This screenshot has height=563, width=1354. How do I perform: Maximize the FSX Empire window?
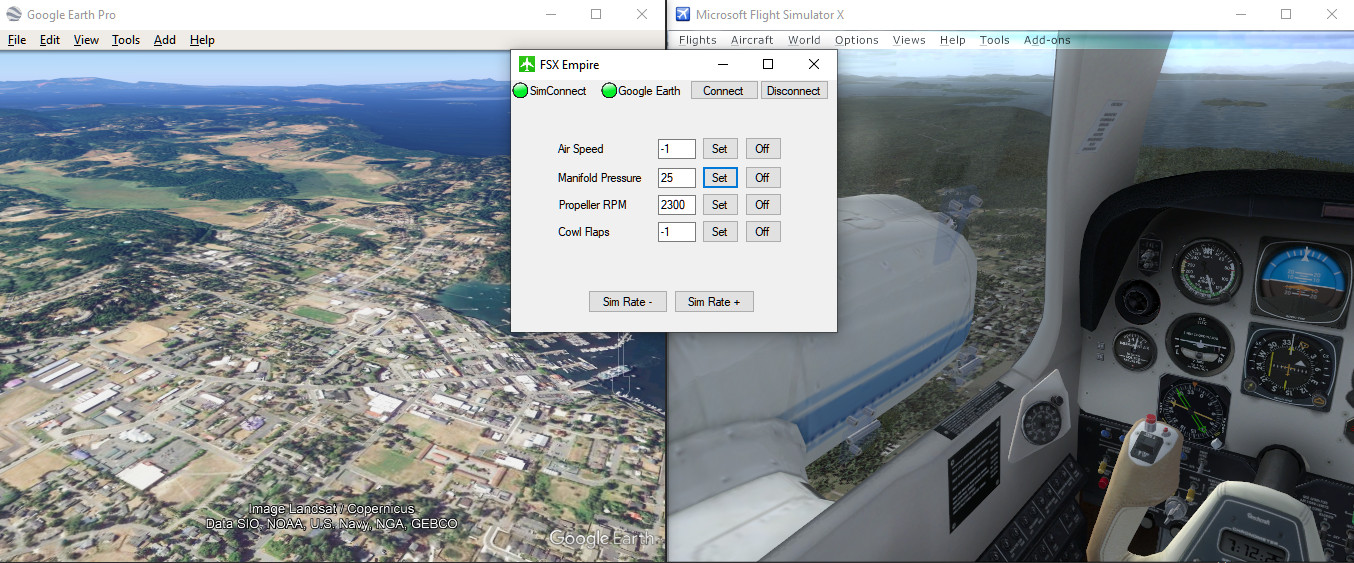(x=768, y=64)
